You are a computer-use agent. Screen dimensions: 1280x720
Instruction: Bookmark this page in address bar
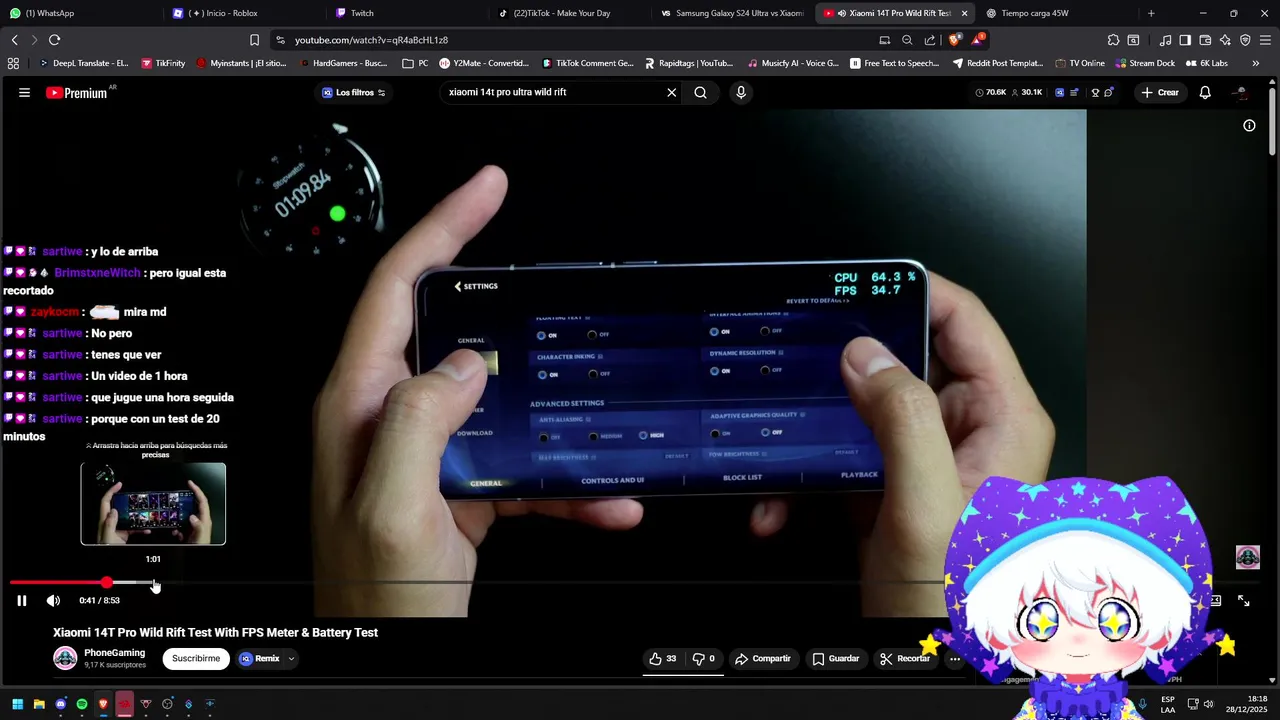point(255,40)
